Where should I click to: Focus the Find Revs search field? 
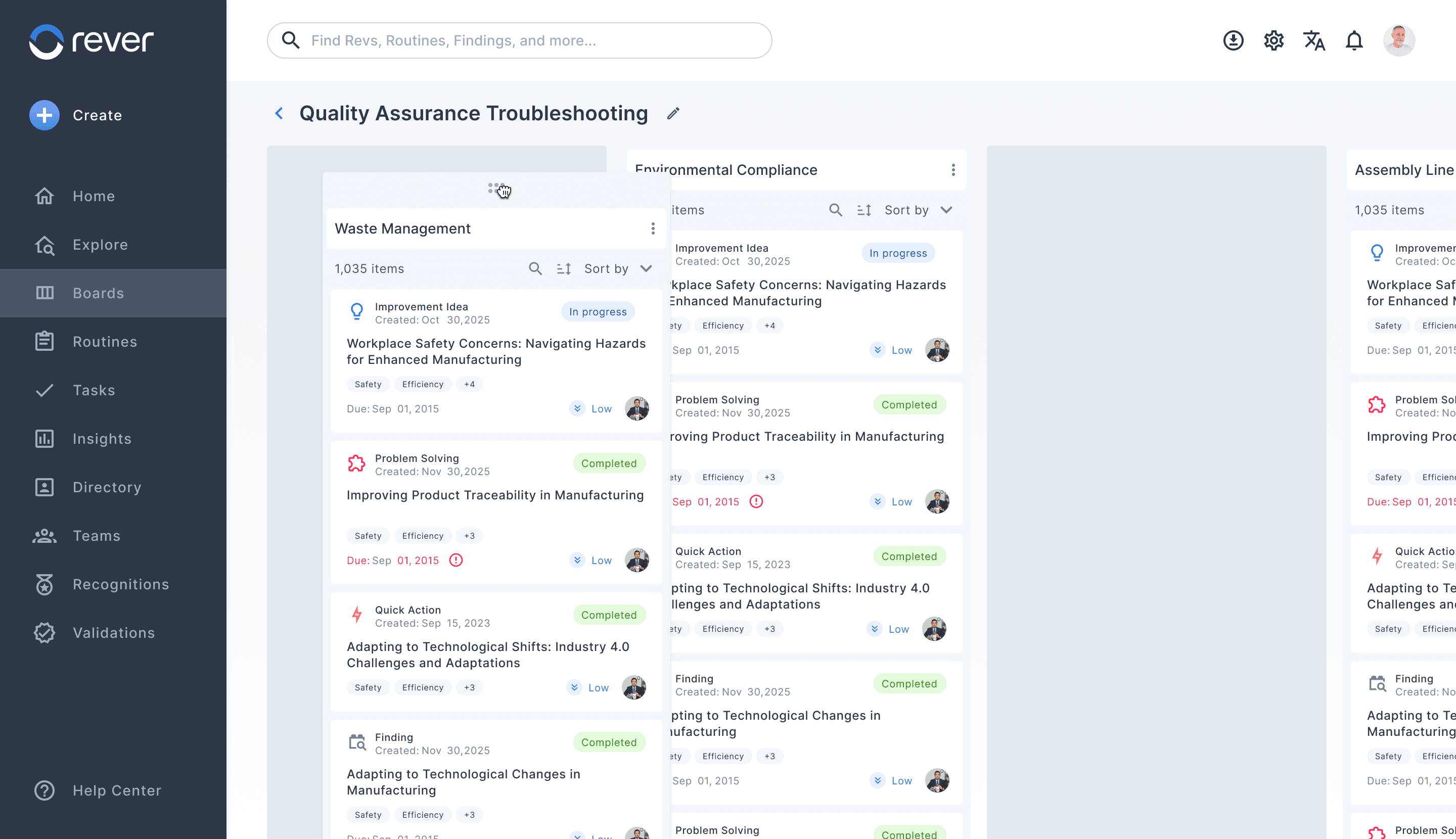[x=519, y=40]
